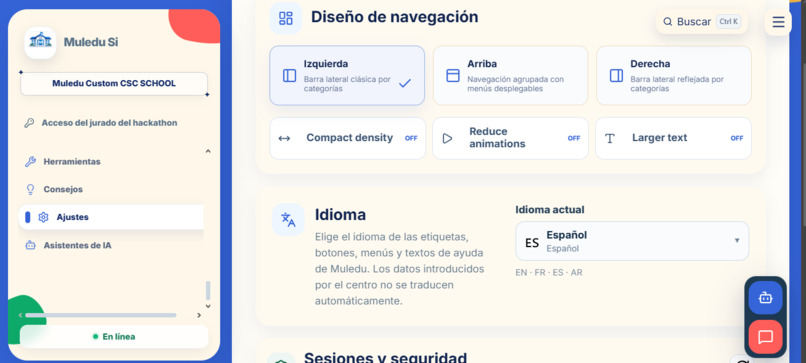Click the wrench icon next to Herramientas
The image size is (806, 363).
tap(30, 161)
